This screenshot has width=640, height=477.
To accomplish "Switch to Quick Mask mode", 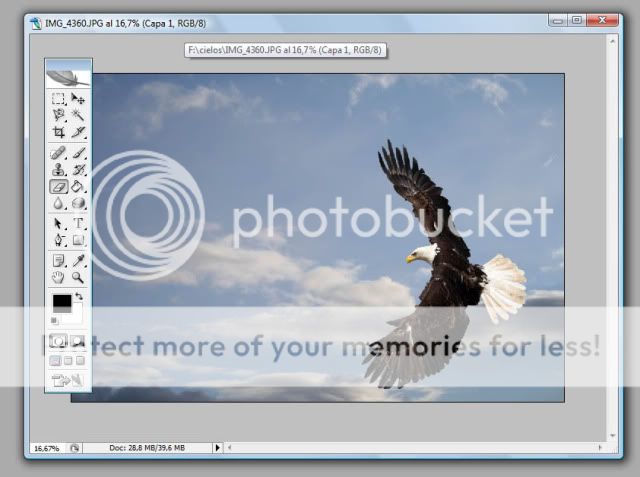I will (78, 341).
